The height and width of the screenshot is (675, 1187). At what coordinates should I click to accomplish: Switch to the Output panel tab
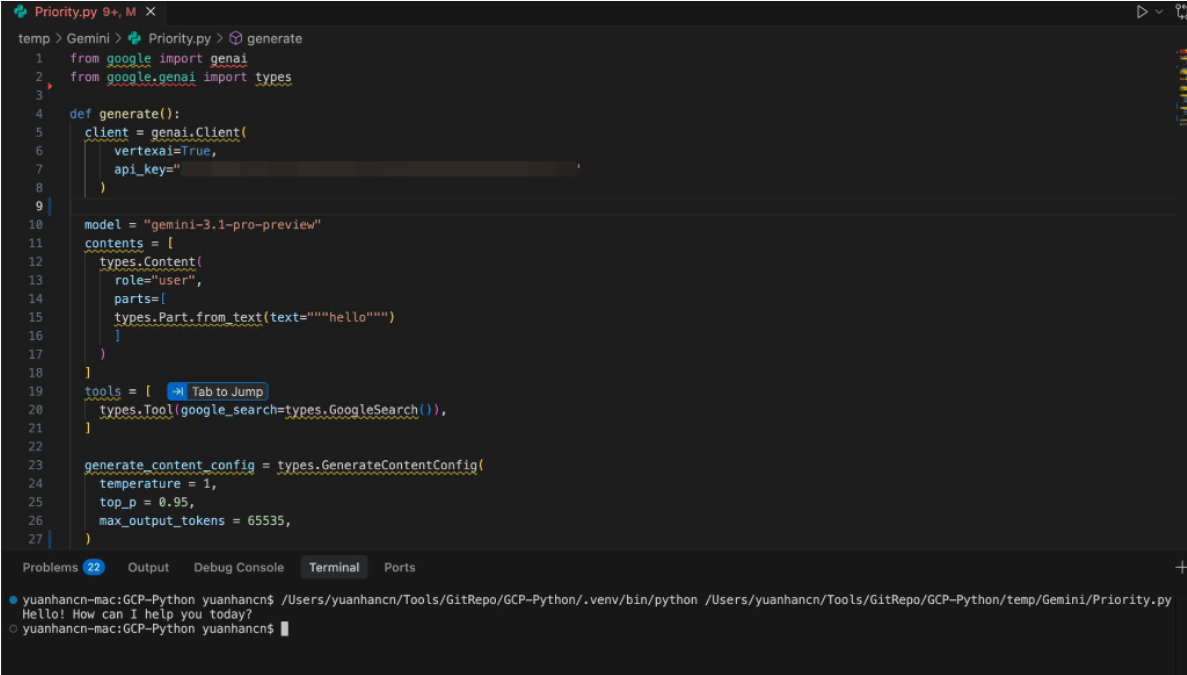148,568
